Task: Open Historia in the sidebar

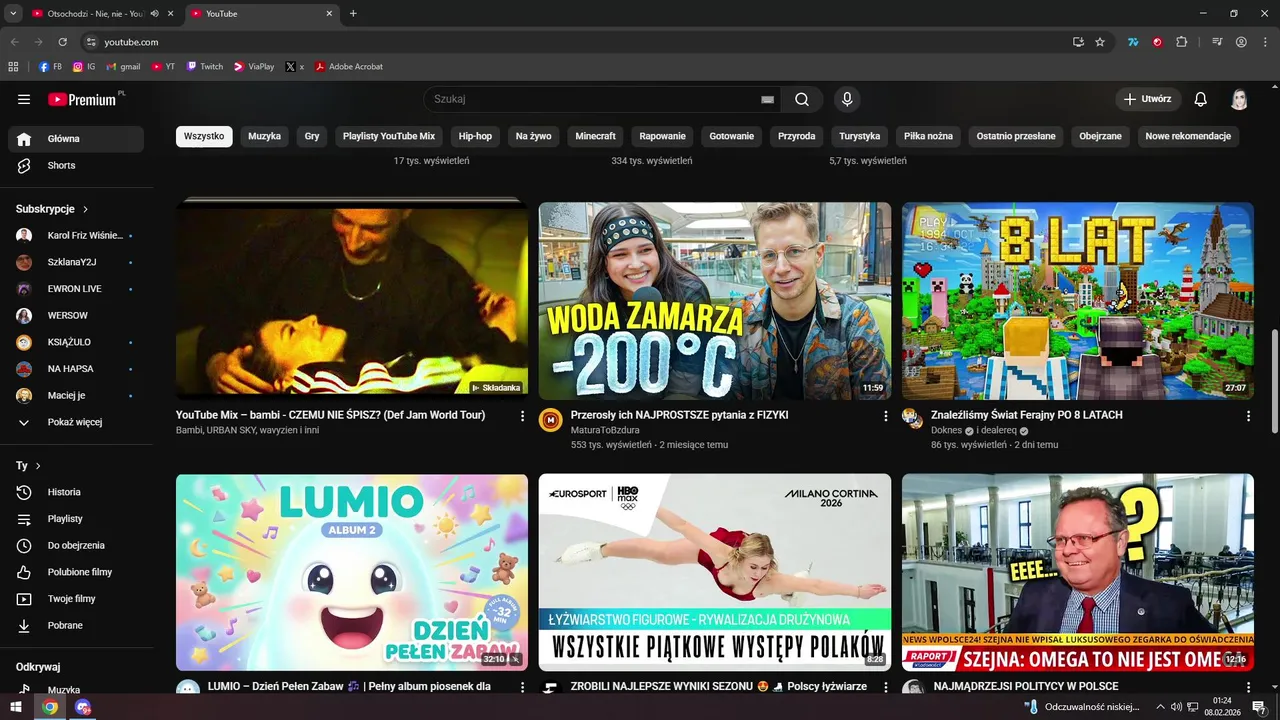Action: [76, 492]
